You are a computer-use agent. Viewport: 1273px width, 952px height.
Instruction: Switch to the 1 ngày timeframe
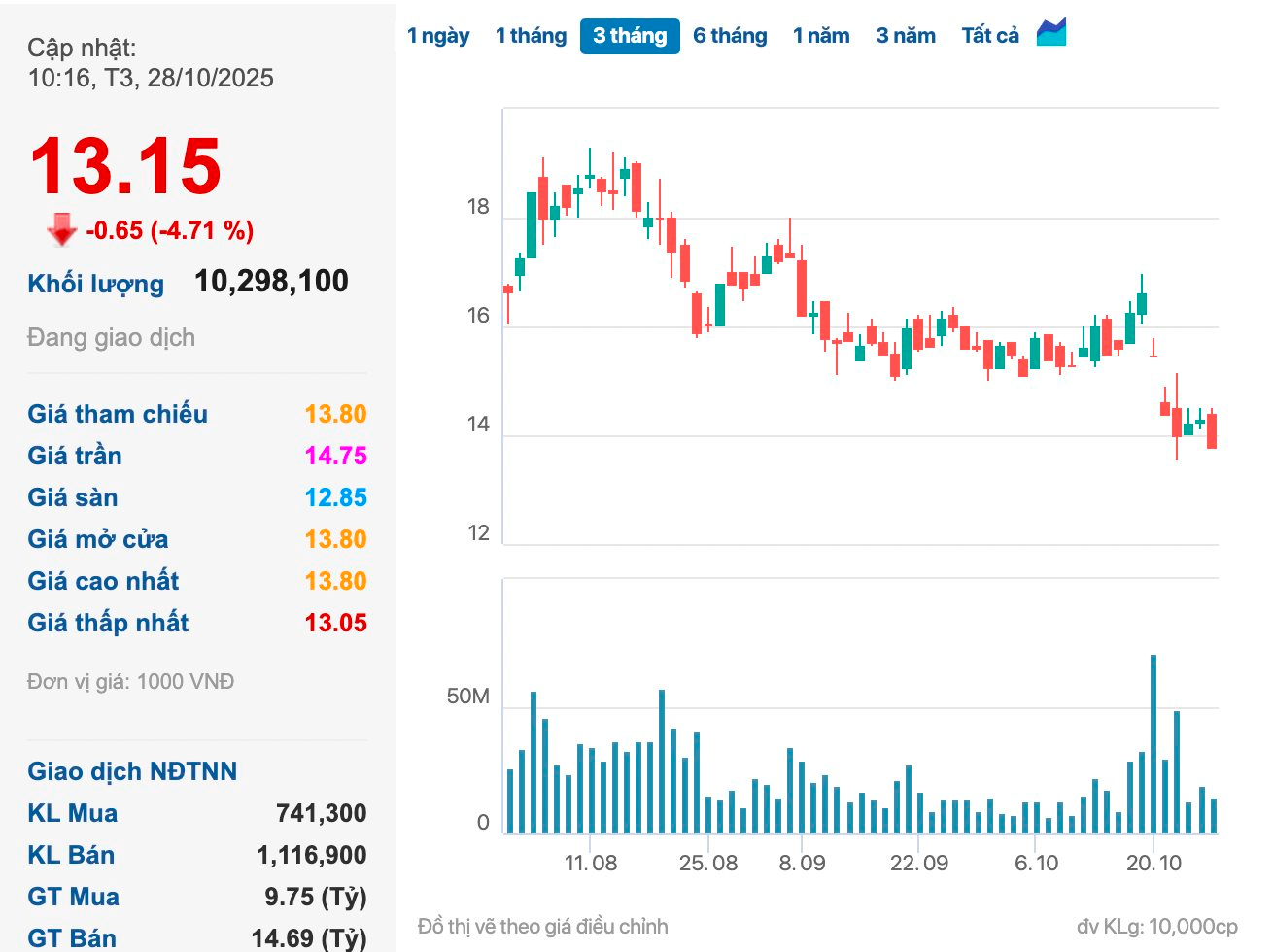point(438,36)
